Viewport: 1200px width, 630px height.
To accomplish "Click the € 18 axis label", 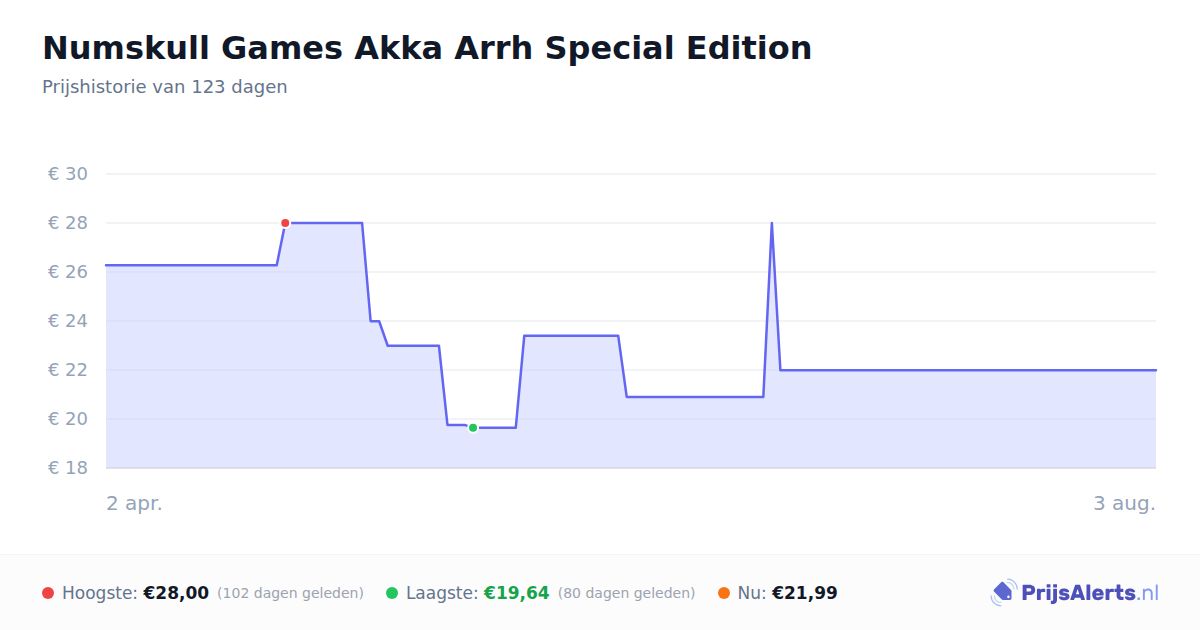I will (x=68, y=468).
